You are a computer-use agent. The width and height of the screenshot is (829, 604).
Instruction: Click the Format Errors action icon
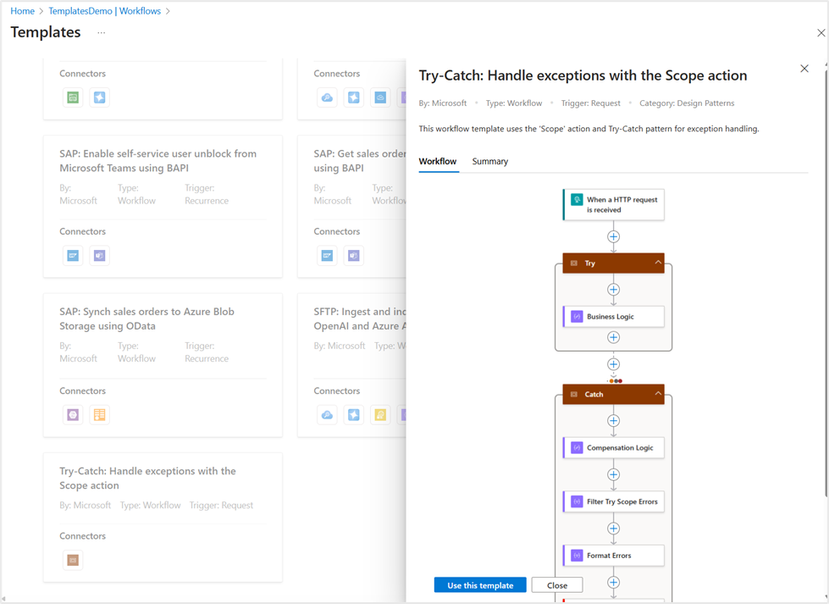click(577, 555)
